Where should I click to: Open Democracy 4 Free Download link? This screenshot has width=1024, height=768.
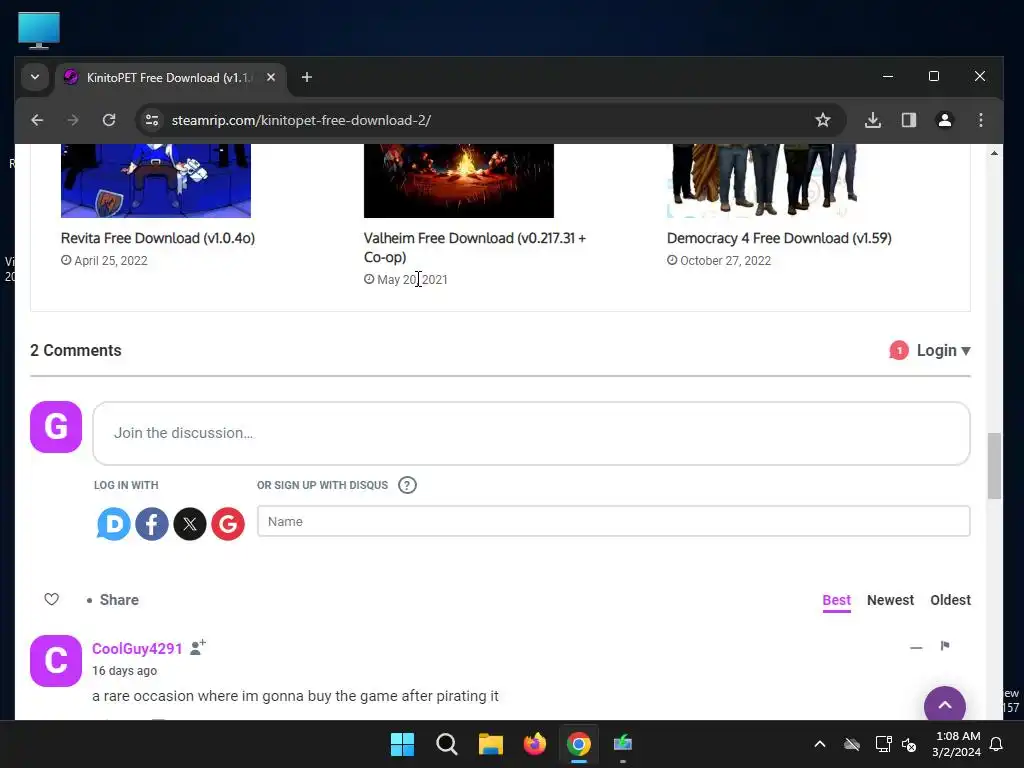(779, 238)
